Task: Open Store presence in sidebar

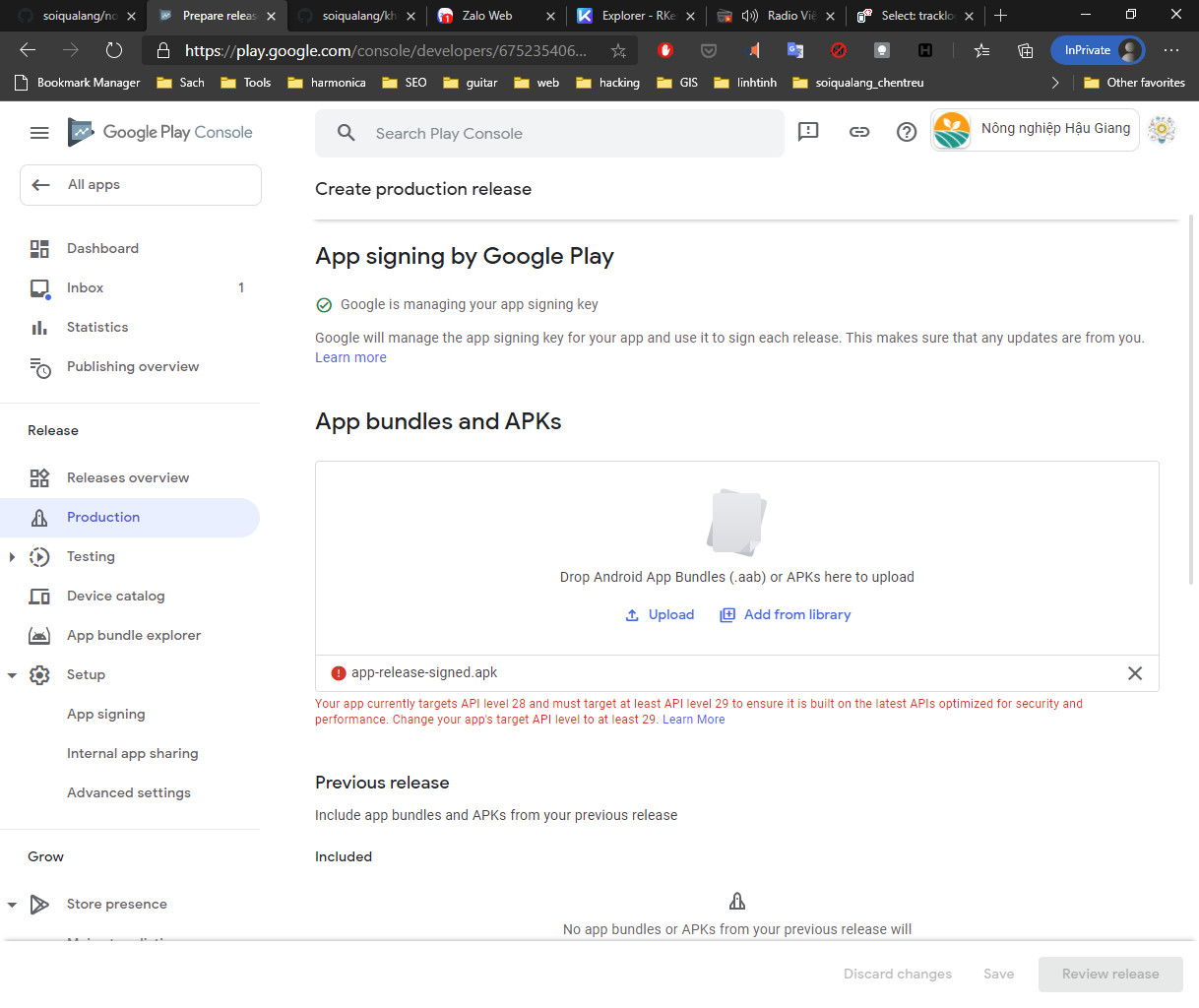Action: [x=116, y=904]
